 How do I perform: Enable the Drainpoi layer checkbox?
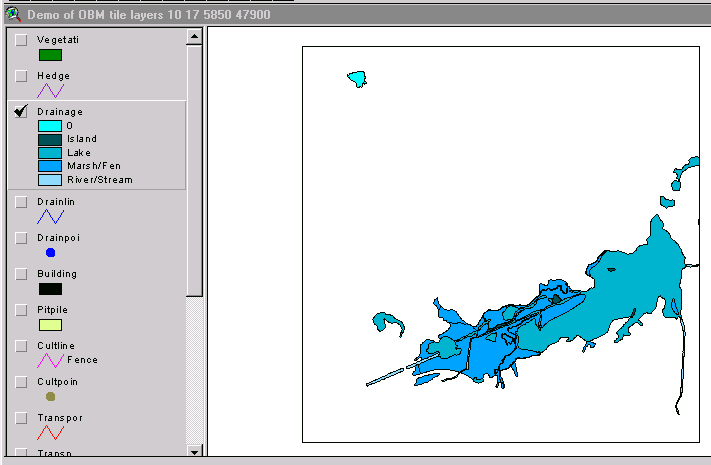pos(21,238)
